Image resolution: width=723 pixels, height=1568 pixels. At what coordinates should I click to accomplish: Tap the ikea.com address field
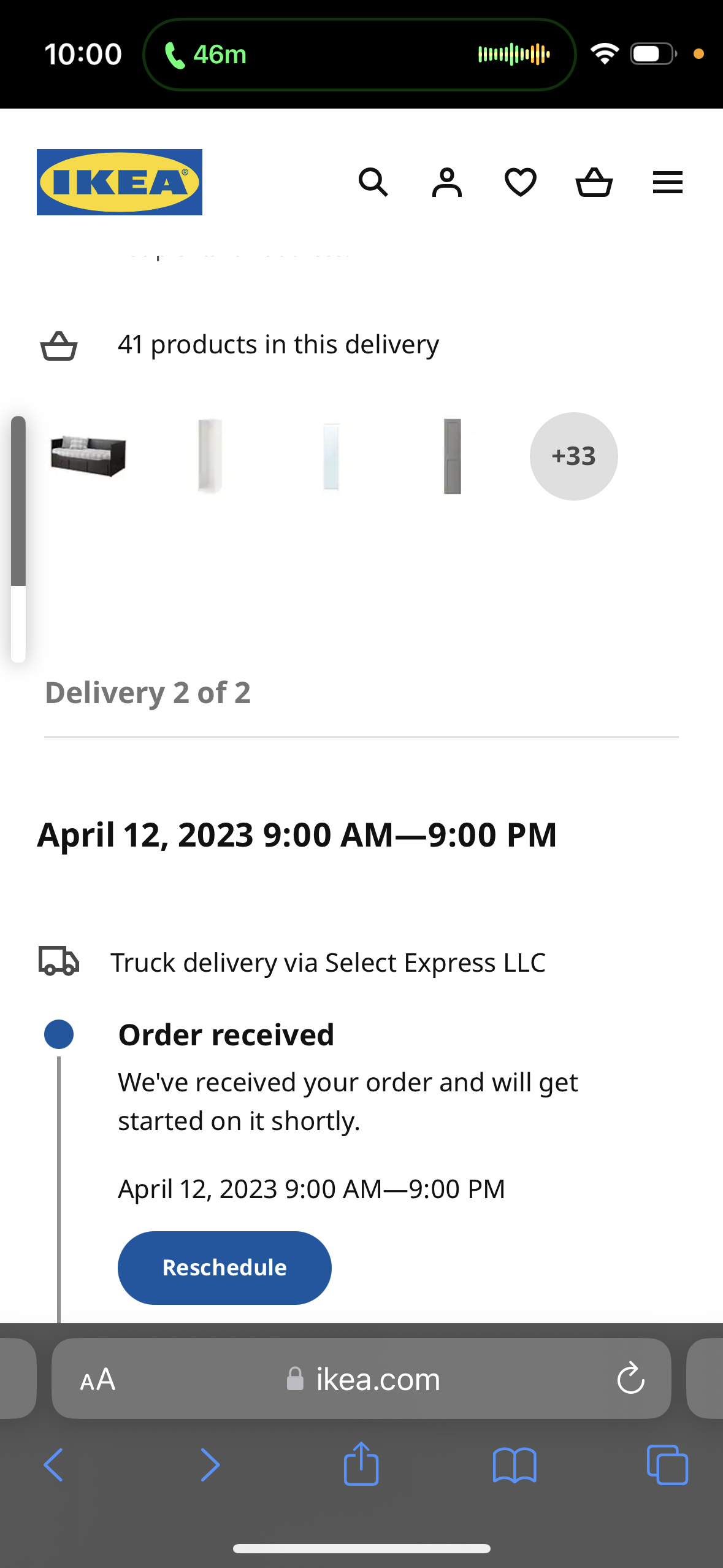tap(363, 1380)
